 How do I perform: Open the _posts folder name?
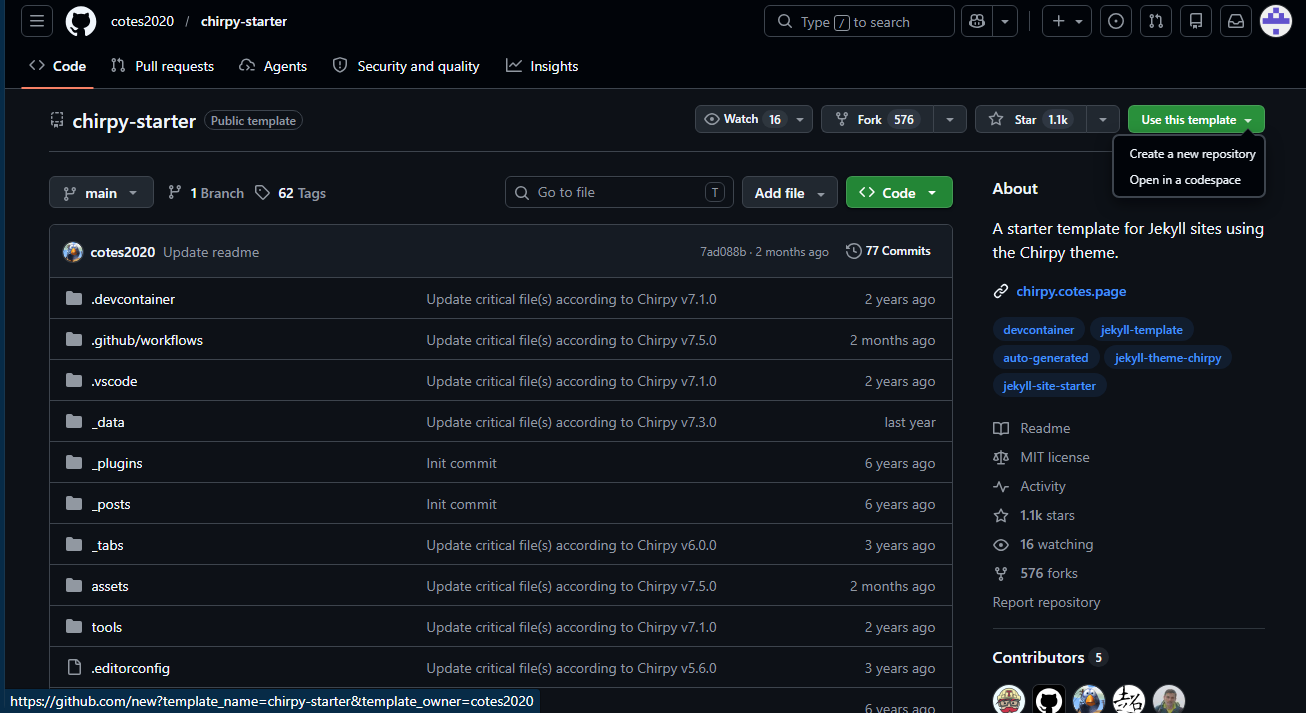tap(111, 504)
